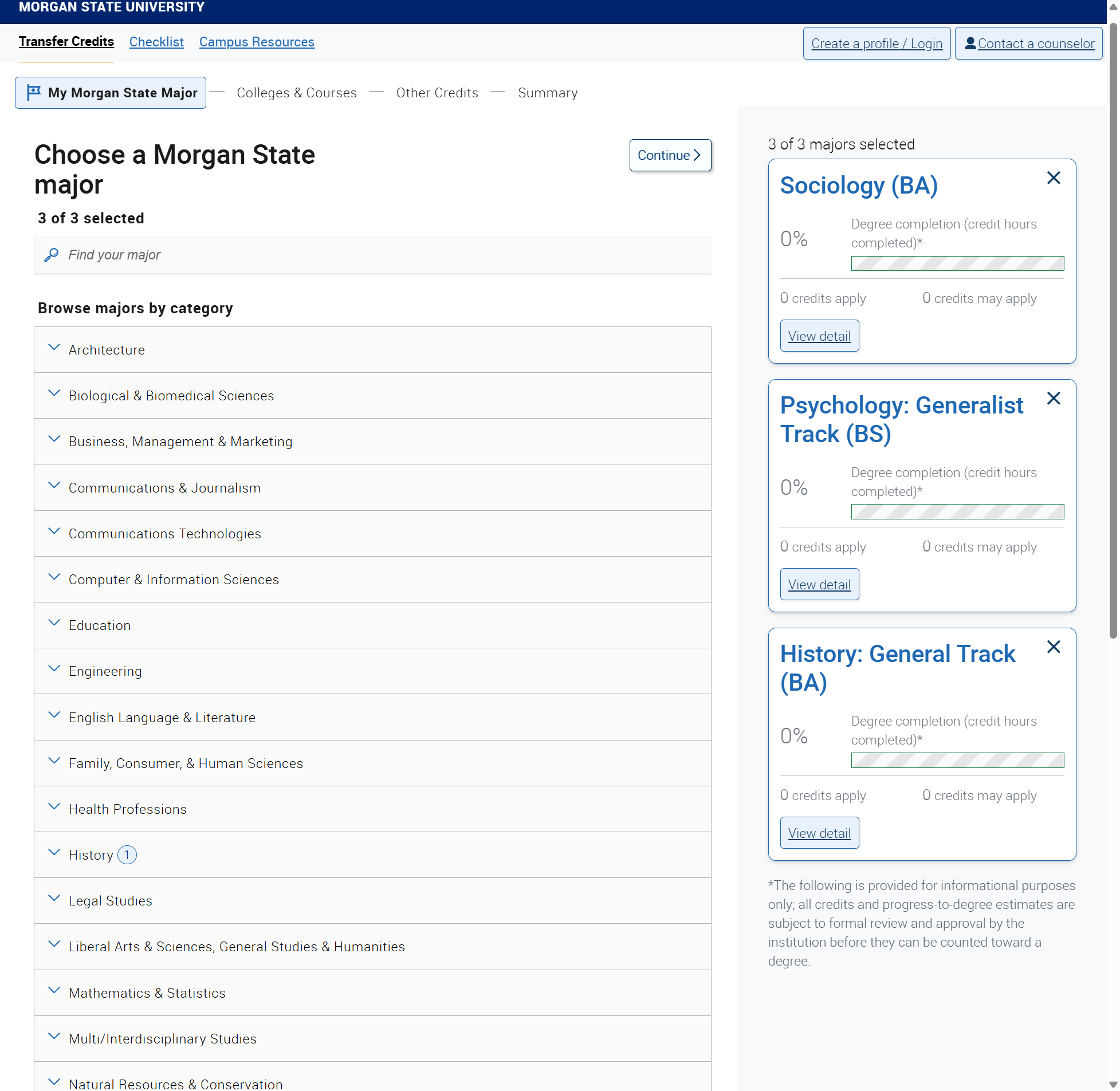Expand the Architecture category

[x=372, y=349]
